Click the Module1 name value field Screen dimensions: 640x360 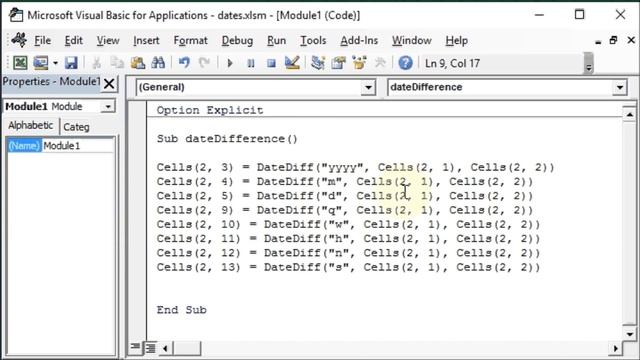(x=78, y=146)
